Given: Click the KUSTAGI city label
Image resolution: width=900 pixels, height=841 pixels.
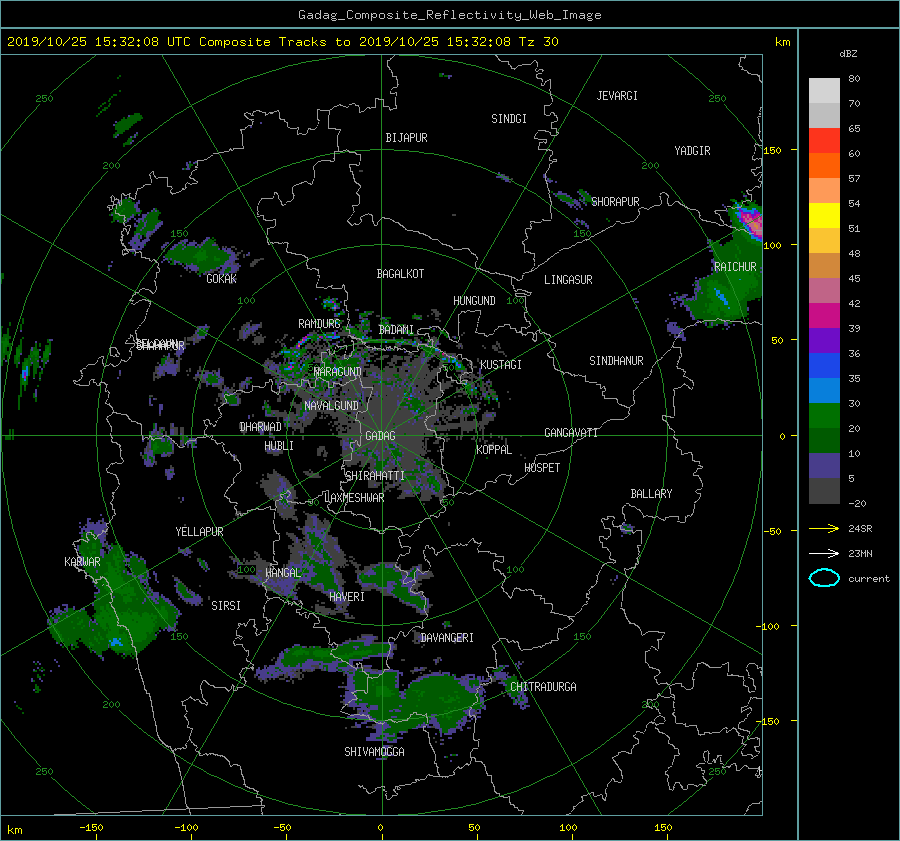Looking at the screenshot, I should click(501, 365).
